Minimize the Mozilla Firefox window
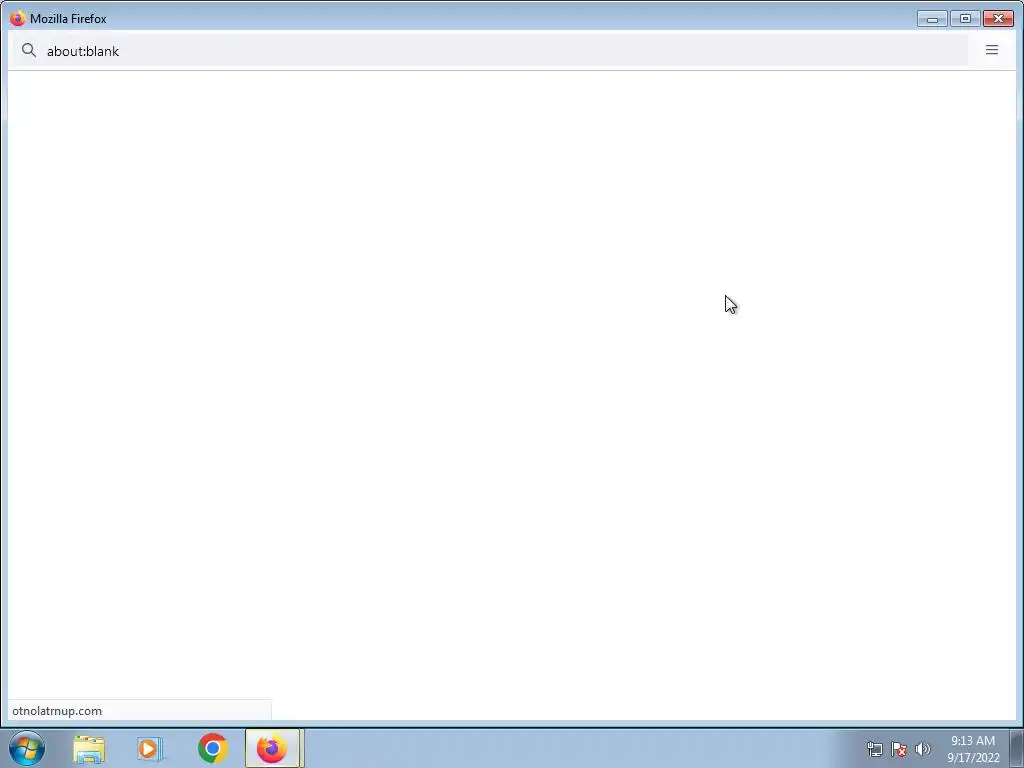This screenshot has height=768, width=1024. point(932,19)
